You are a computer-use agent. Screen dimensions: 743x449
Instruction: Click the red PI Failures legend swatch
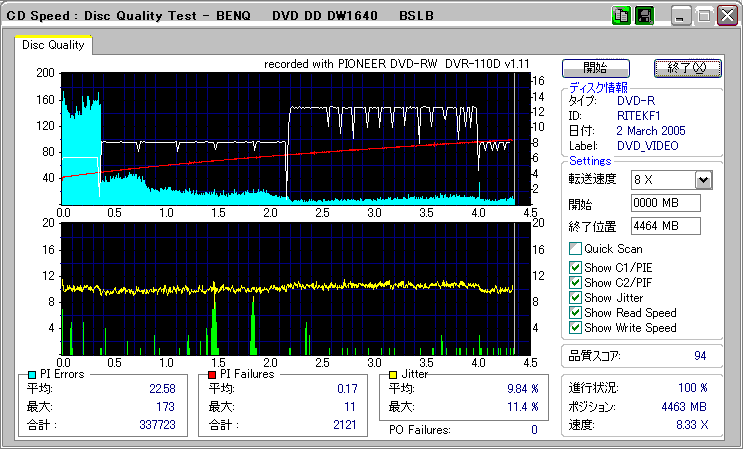pos(211,374)
